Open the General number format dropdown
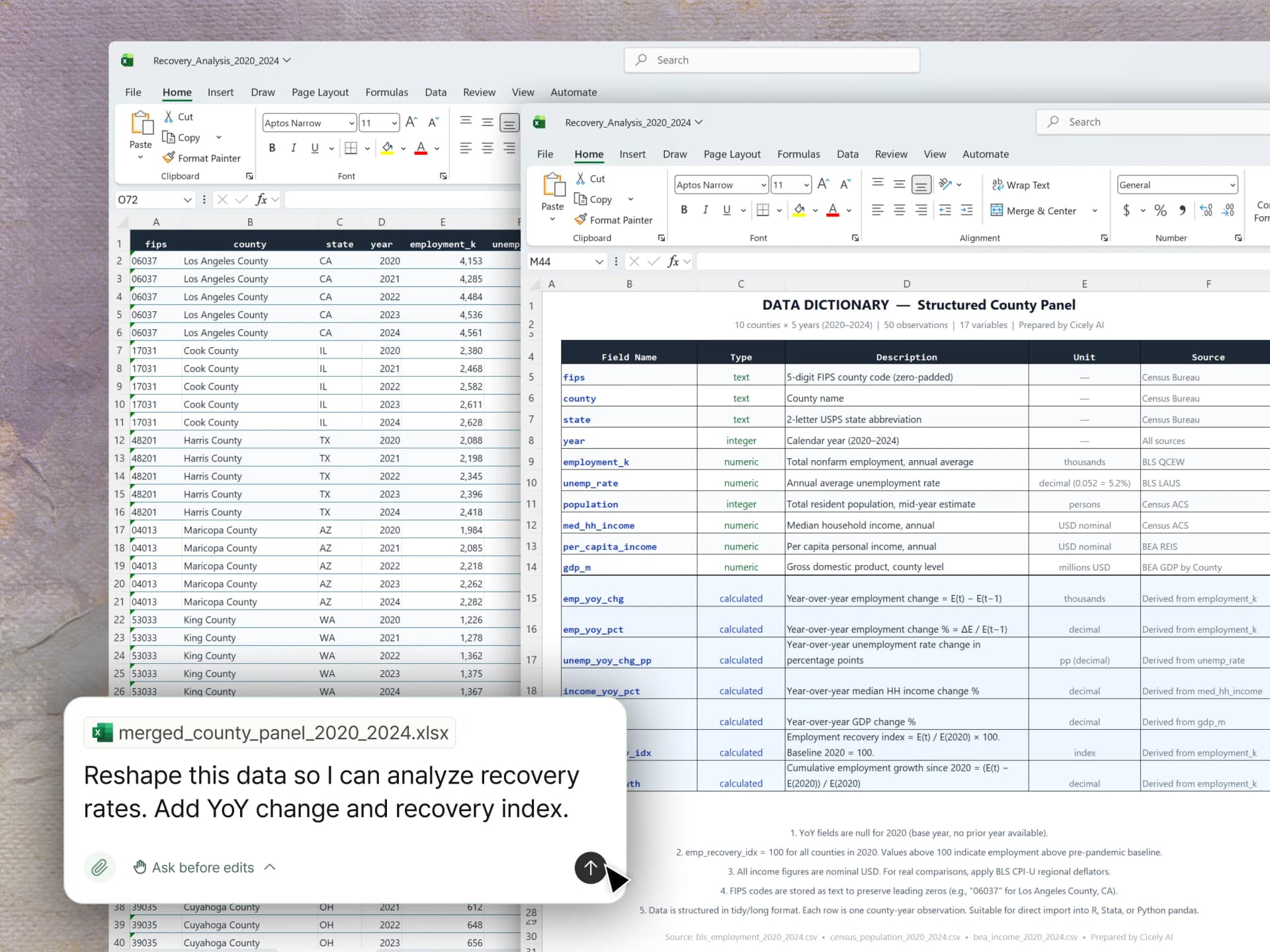Screen dimensions: 1270x952 pos(1232,184)
